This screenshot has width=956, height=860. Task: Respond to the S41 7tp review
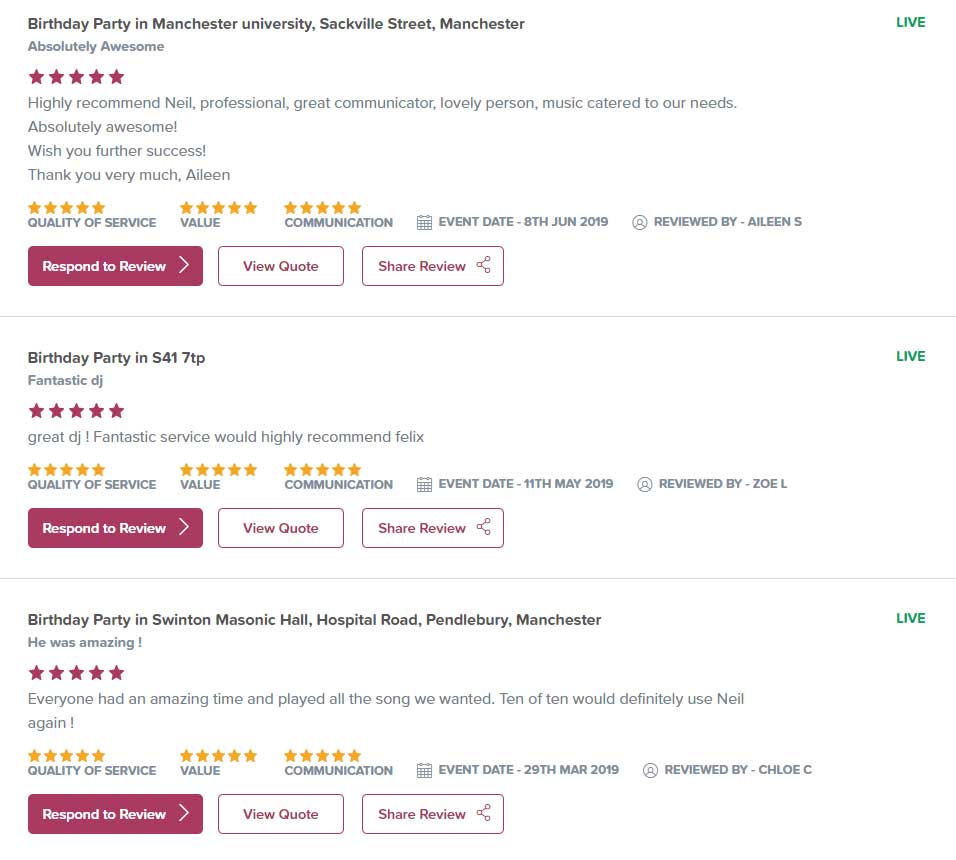pyautogui.click(x=115, y=528)
